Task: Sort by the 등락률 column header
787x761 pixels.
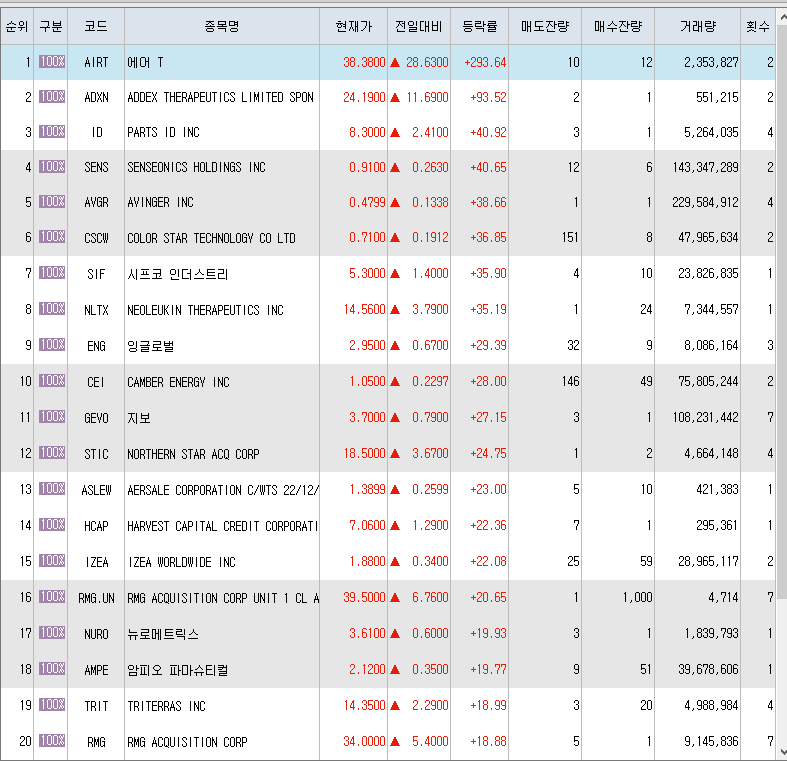Action: [x=480, y=26]
